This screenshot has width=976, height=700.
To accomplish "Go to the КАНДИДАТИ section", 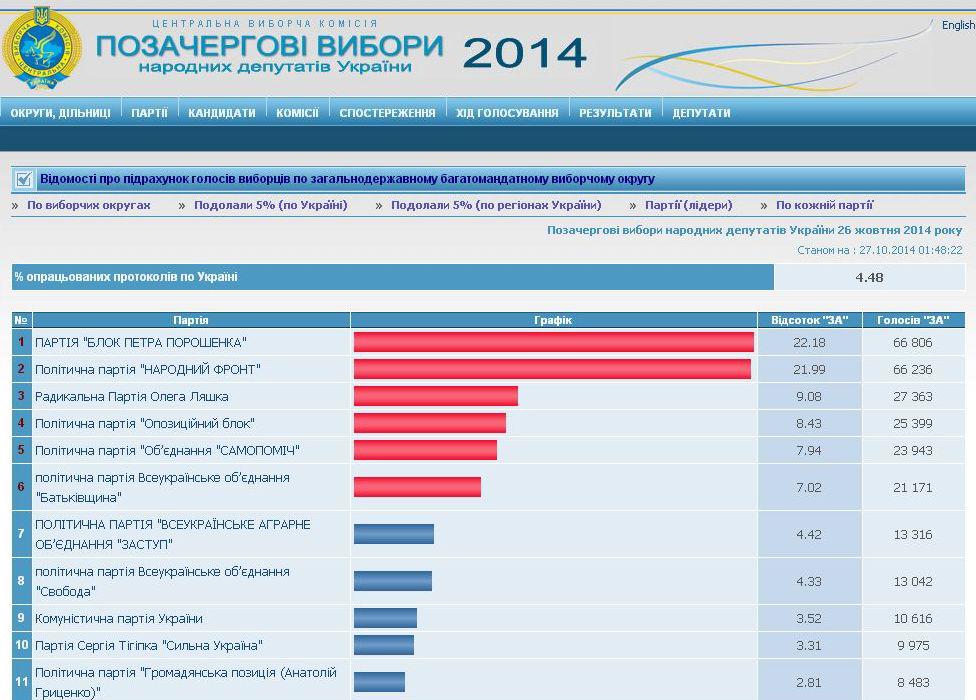I will [221, 113].
